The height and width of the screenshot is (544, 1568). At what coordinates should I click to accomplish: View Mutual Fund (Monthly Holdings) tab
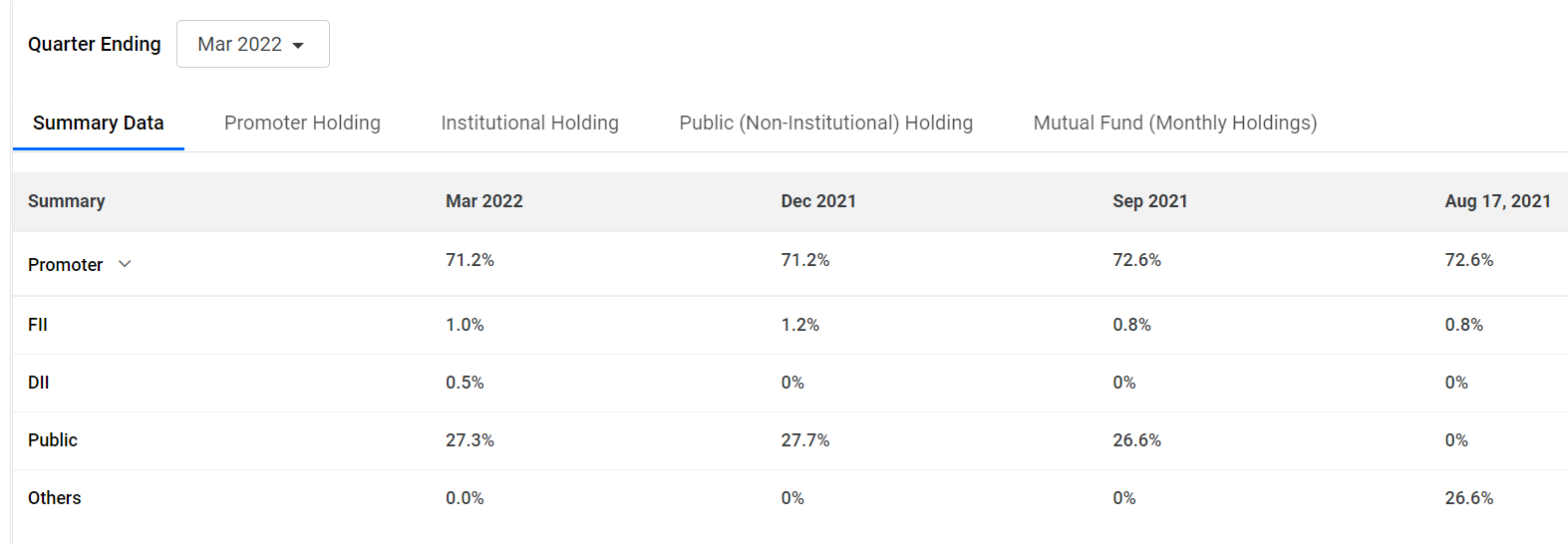[1174, 123]
